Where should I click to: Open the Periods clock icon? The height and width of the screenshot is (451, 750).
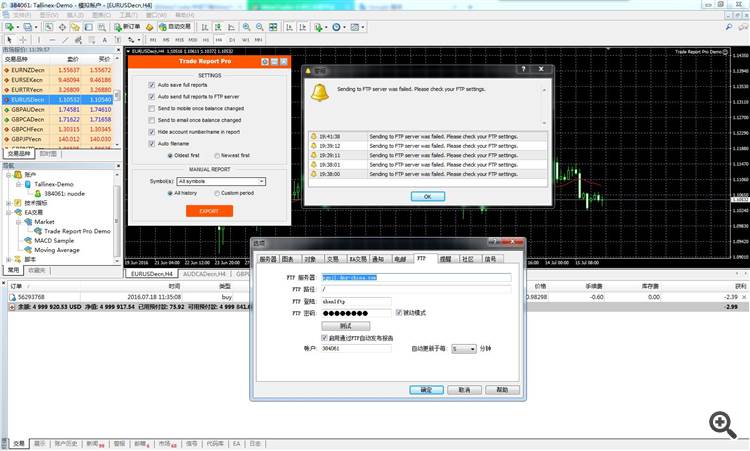[336, 27]
